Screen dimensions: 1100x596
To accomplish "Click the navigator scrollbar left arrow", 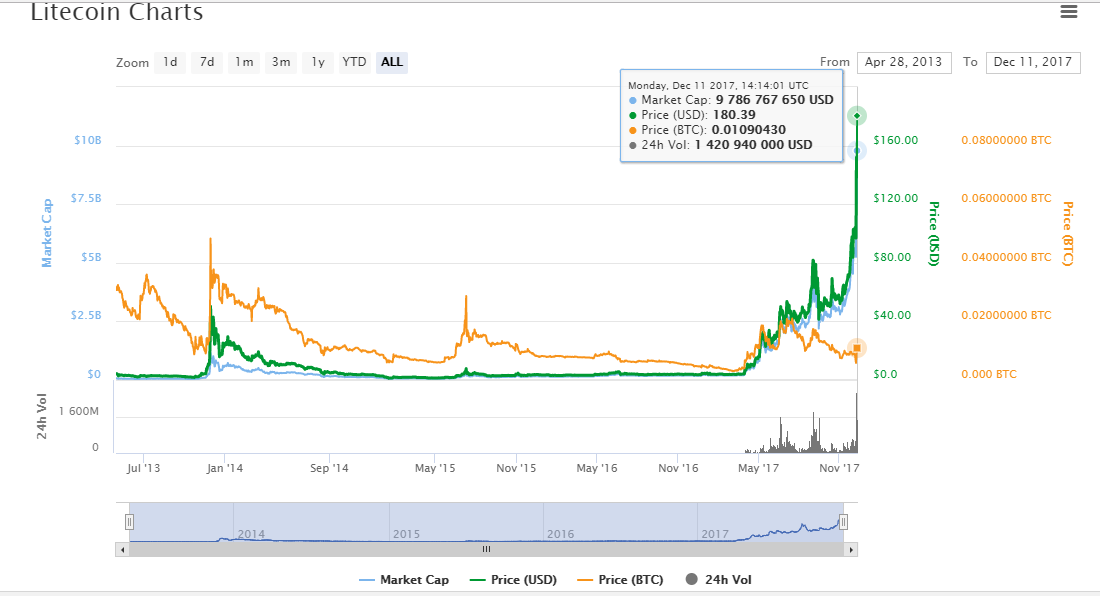I will tap(123, 550).
